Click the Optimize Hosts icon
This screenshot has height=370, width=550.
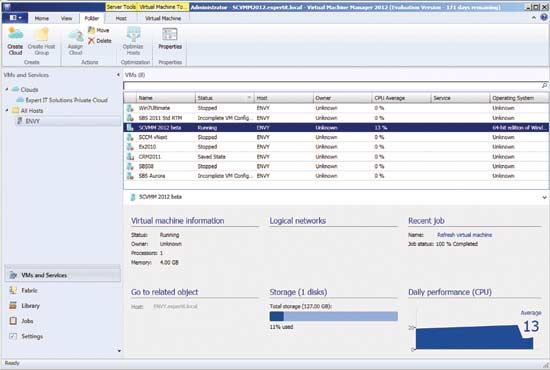pos(133,34)
